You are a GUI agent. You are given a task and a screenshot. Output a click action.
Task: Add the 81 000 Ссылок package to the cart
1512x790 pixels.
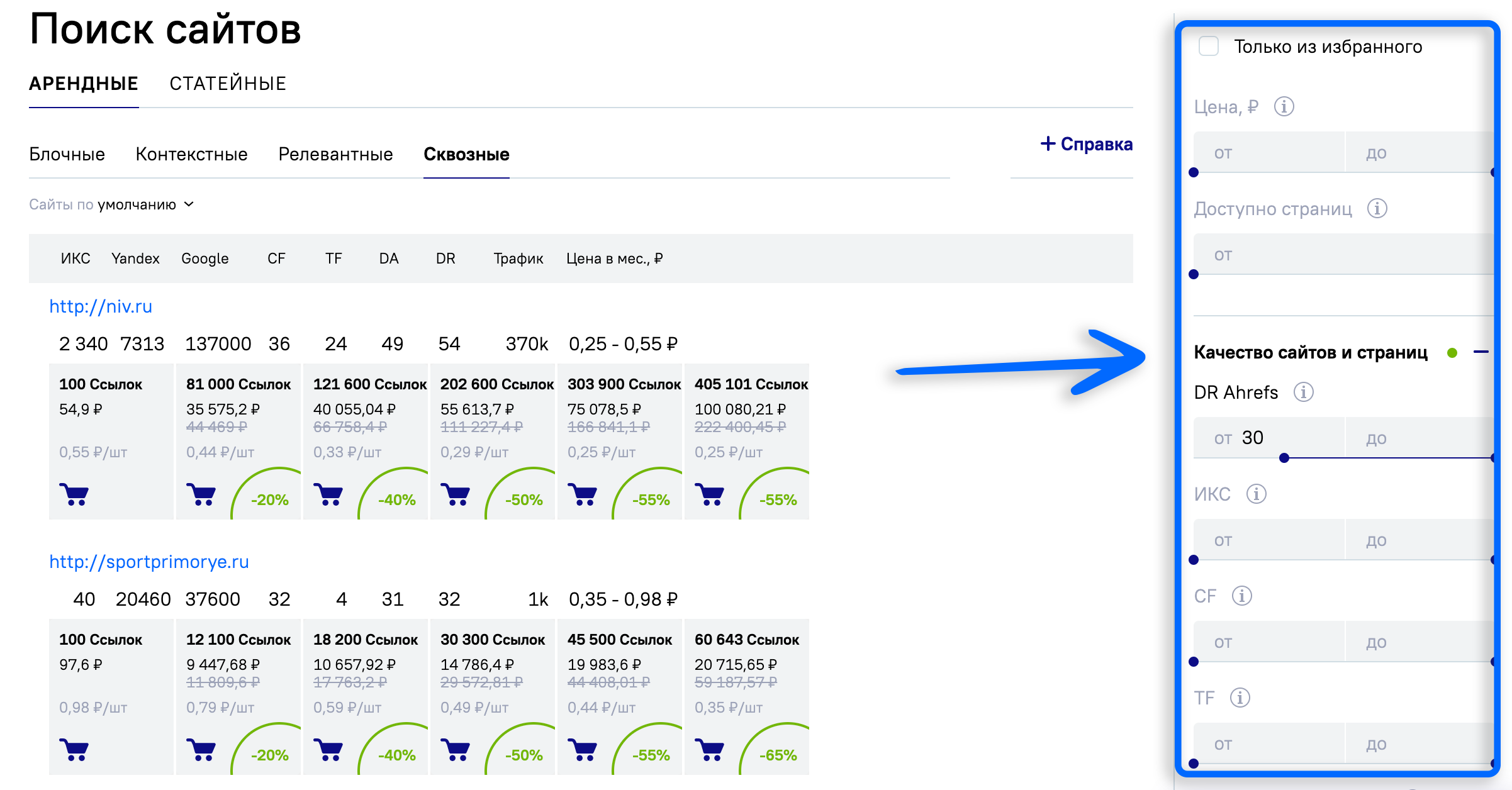click(x=201, y=494)
